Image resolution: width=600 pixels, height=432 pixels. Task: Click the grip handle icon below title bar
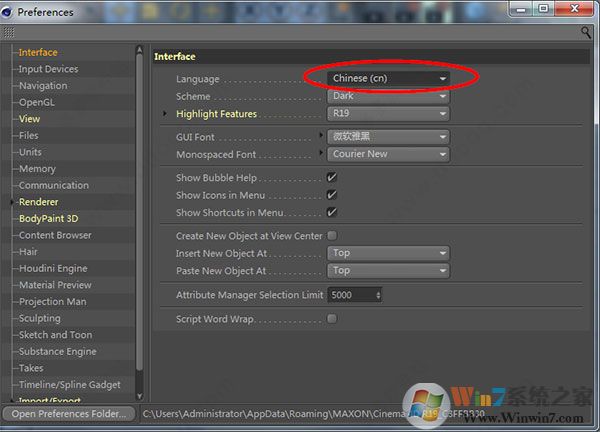pos(8,32)
